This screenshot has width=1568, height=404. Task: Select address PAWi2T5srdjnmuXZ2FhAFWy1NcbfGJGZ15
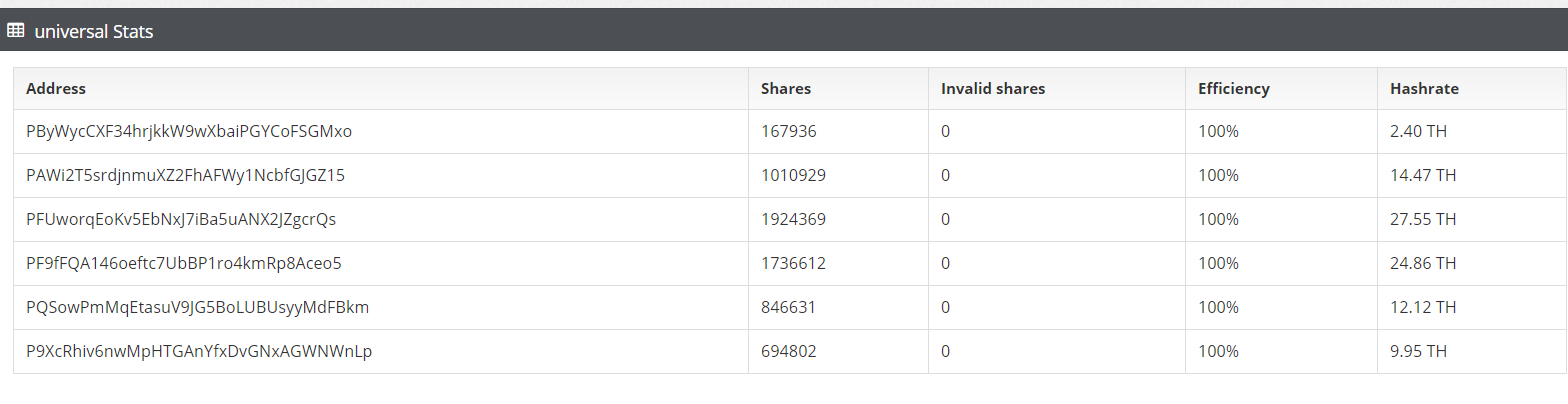tap(185, 176)
